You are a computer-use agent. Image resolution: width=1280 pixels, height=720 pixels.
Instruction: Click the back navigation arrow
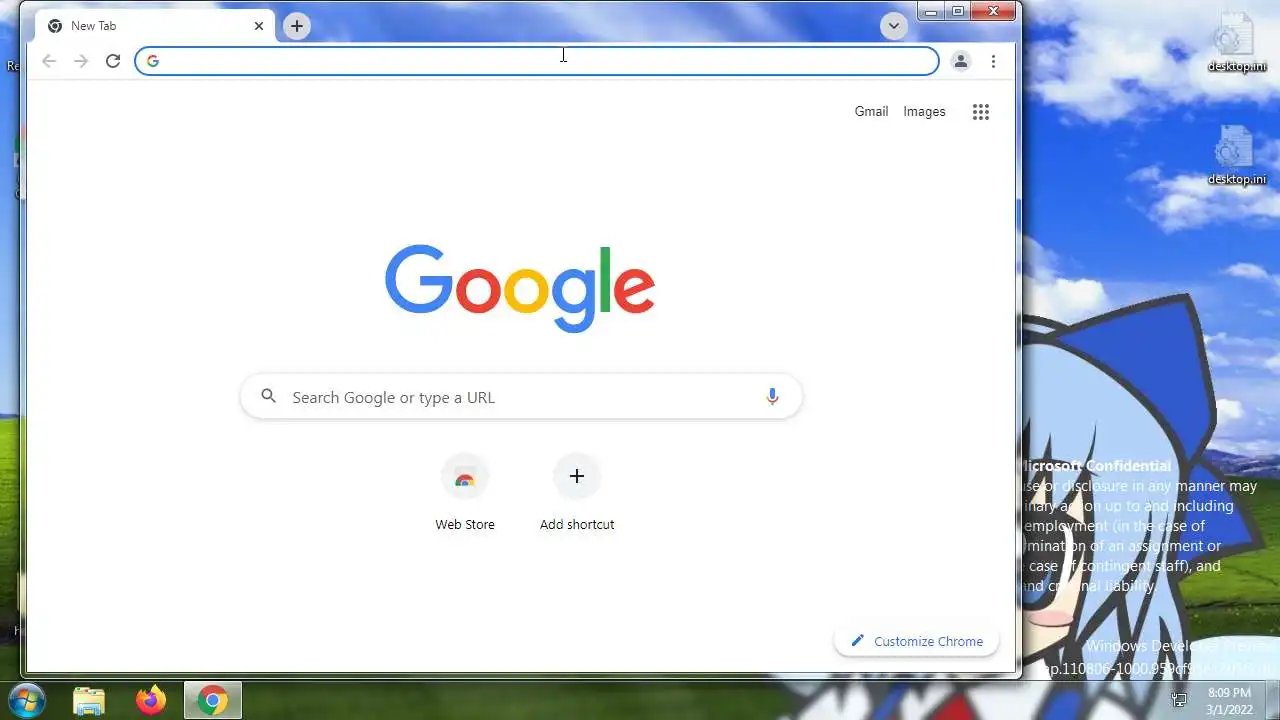(49, 61)
